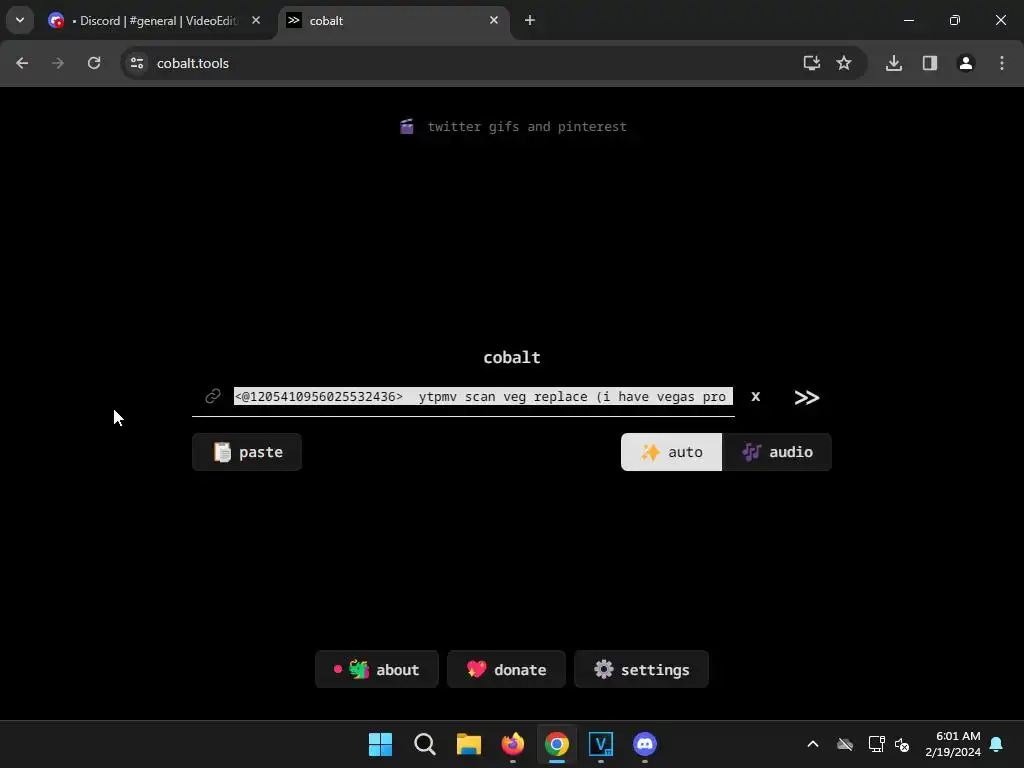The image size is (1024, 768).
Task: Switch to Firefox in the taskbar
Action: (513, 744)
